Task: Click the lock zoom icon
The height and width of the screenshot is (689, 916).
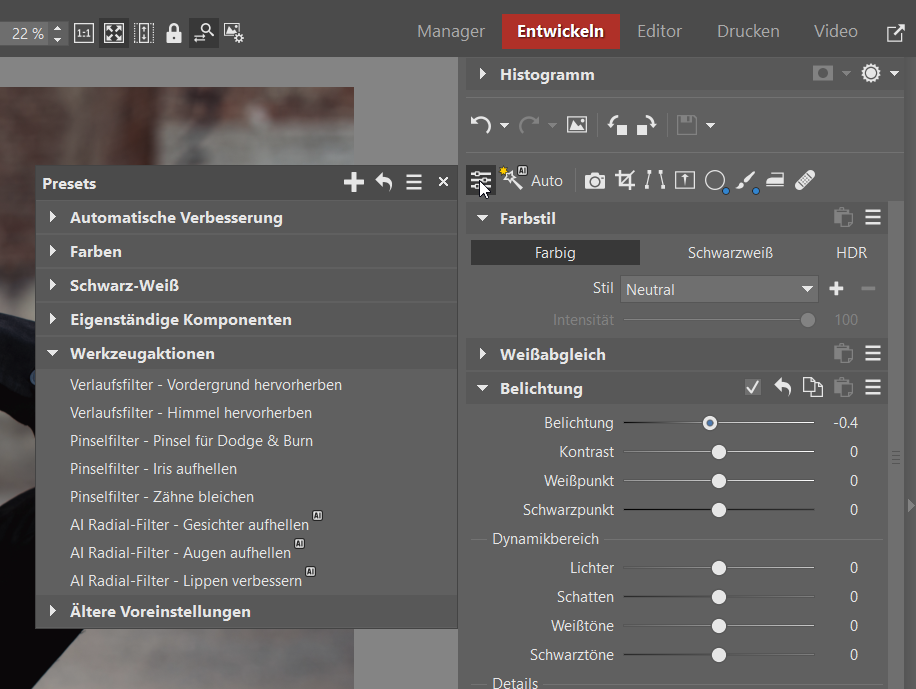Action: pyautogui.click(x=174, y=33)
